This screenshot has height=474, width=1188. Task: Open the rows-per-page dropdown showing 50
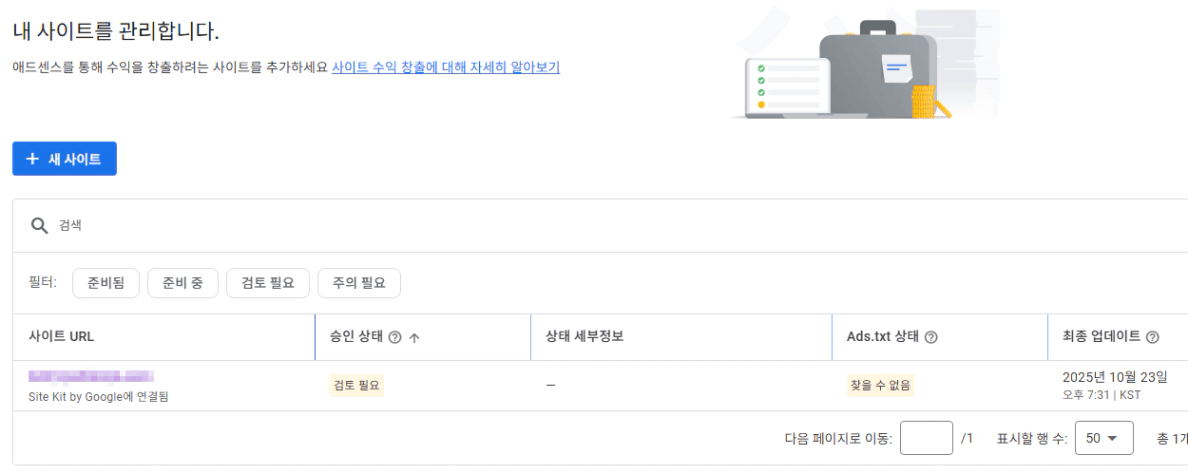coord(1104,438)
